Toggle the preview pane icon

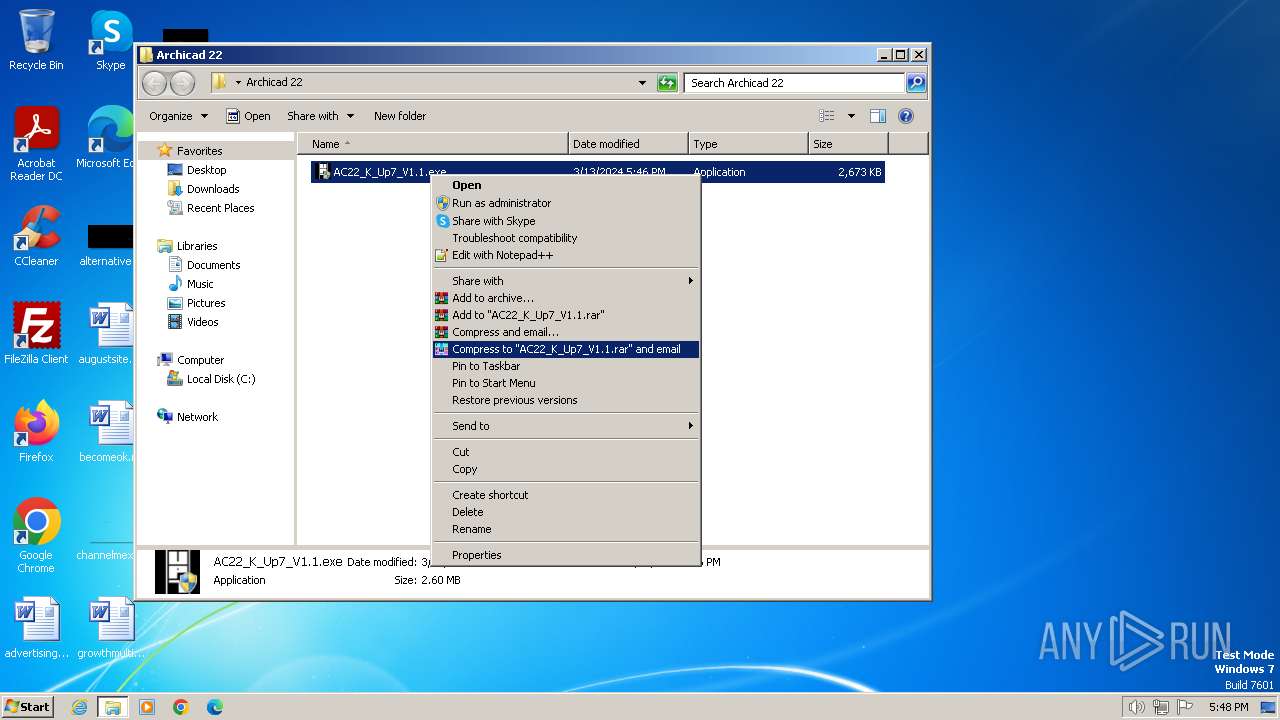pos(878,116)
